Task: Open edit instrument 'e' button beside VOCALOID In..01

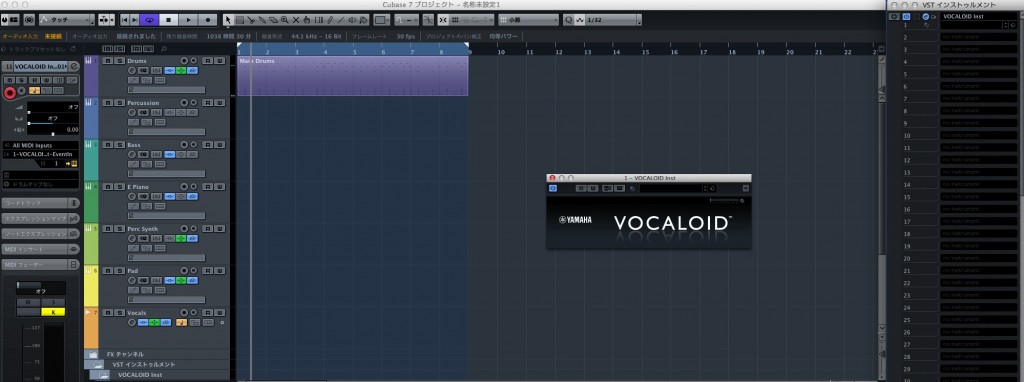Action: coord(74,66)
